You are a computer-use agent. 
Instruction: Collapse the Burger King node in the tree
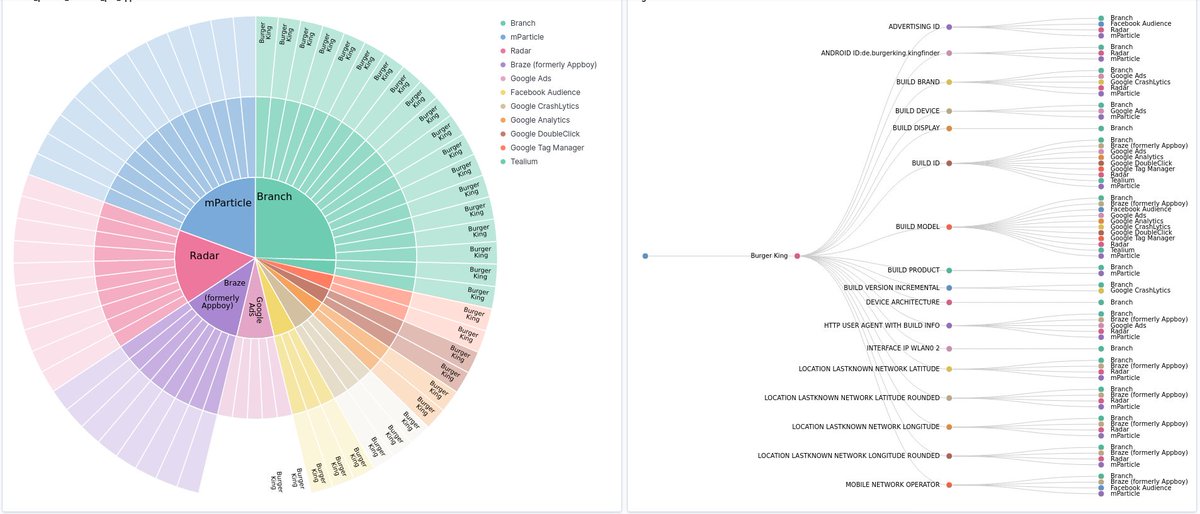[797, 256]
